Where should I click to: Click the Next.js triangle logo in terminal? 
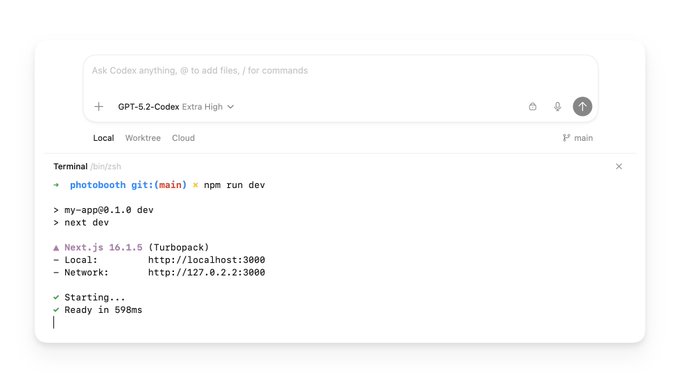56,248
